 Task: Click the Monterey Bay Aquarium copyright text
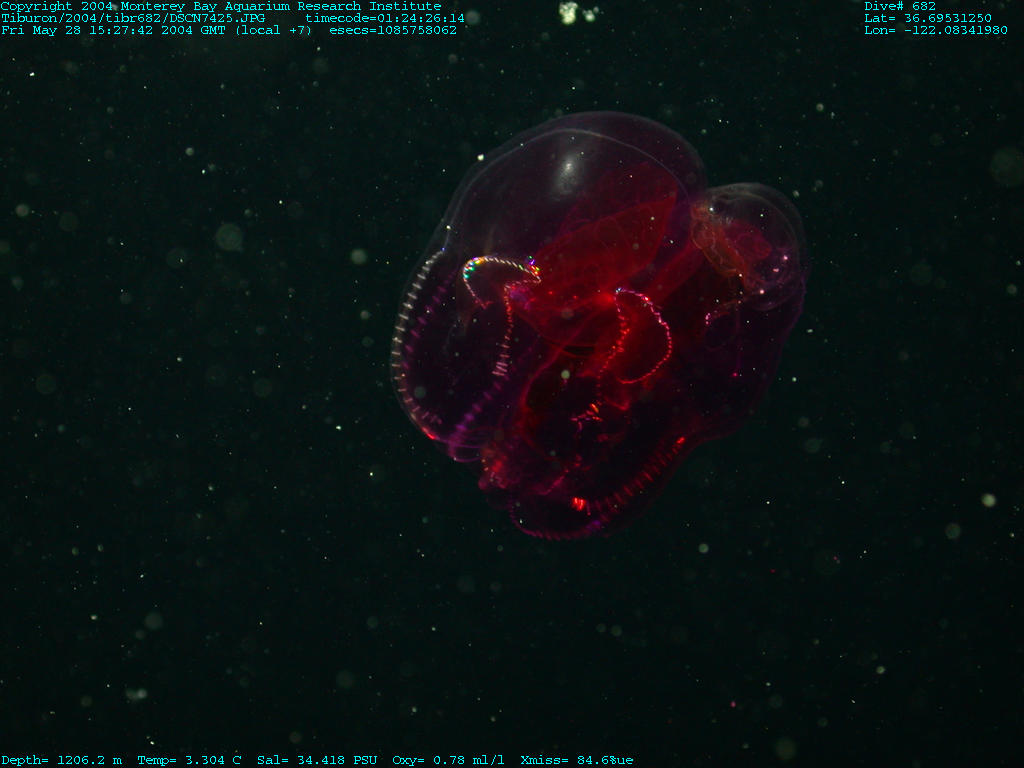pyautogui.click(x=220, y=6)
